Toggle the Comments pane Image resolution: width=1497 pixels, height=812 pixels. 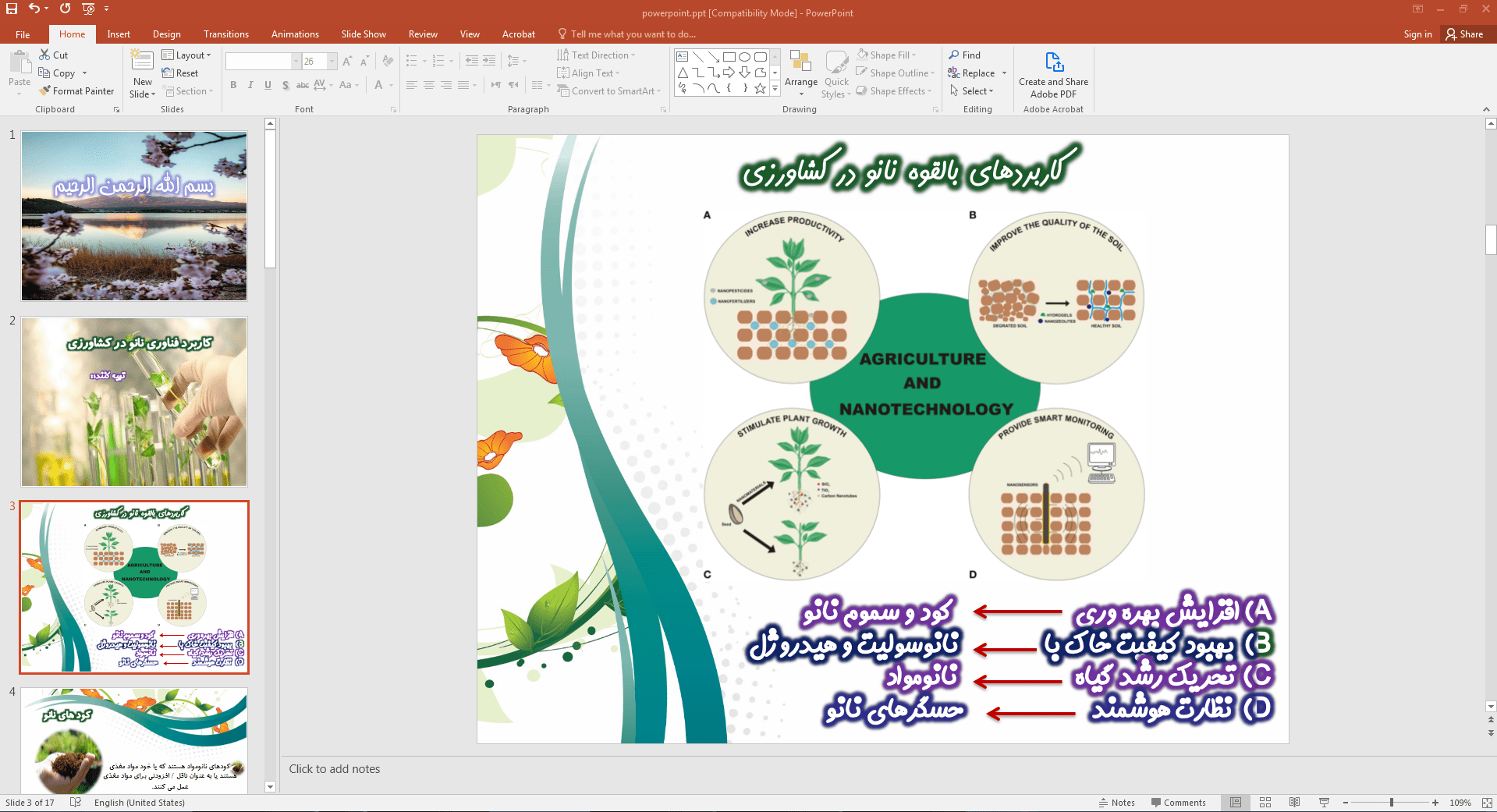[1178, 803]
